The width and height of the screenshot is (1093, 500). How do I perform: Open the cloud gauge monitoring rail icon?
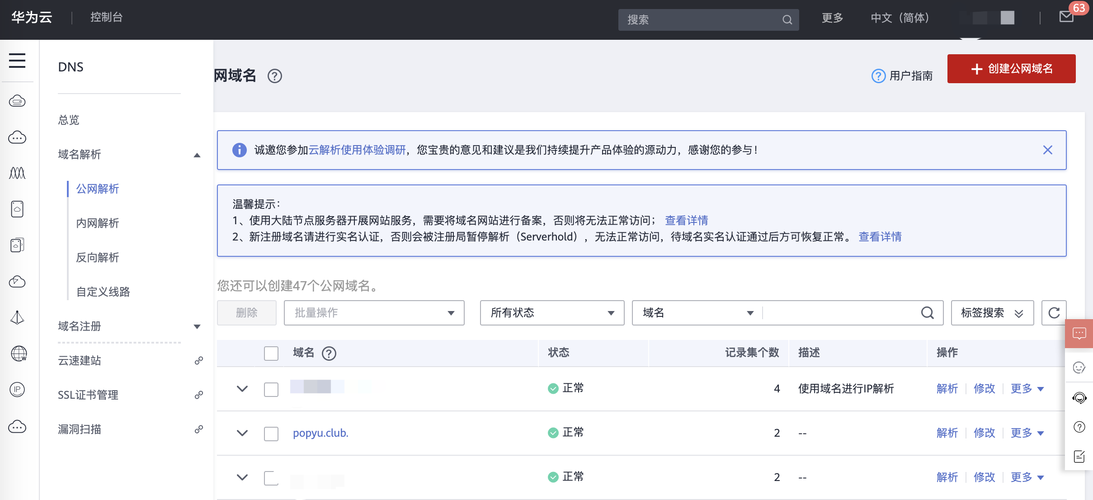17,281
